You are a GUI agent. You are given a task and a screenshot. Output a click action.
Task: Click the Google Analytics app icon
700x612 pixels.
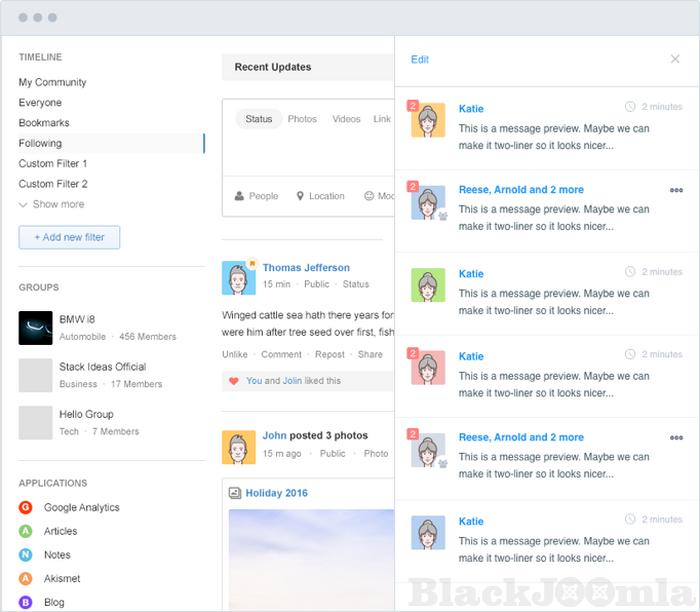point(26,508)
